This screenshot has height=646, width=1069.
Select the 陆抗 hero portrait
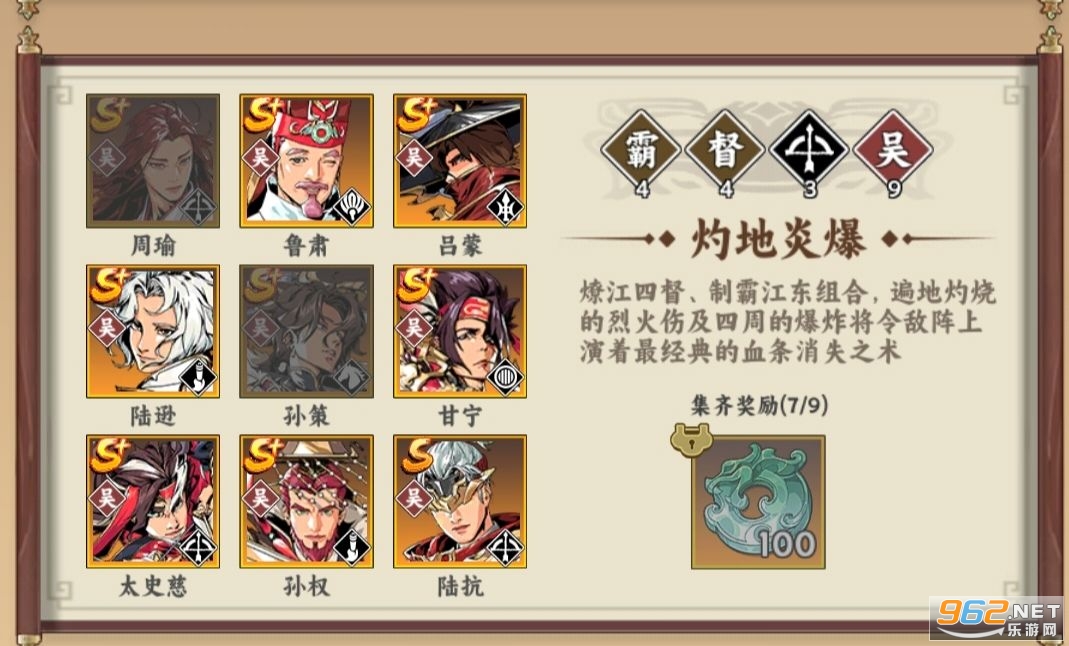coord(460,502)
